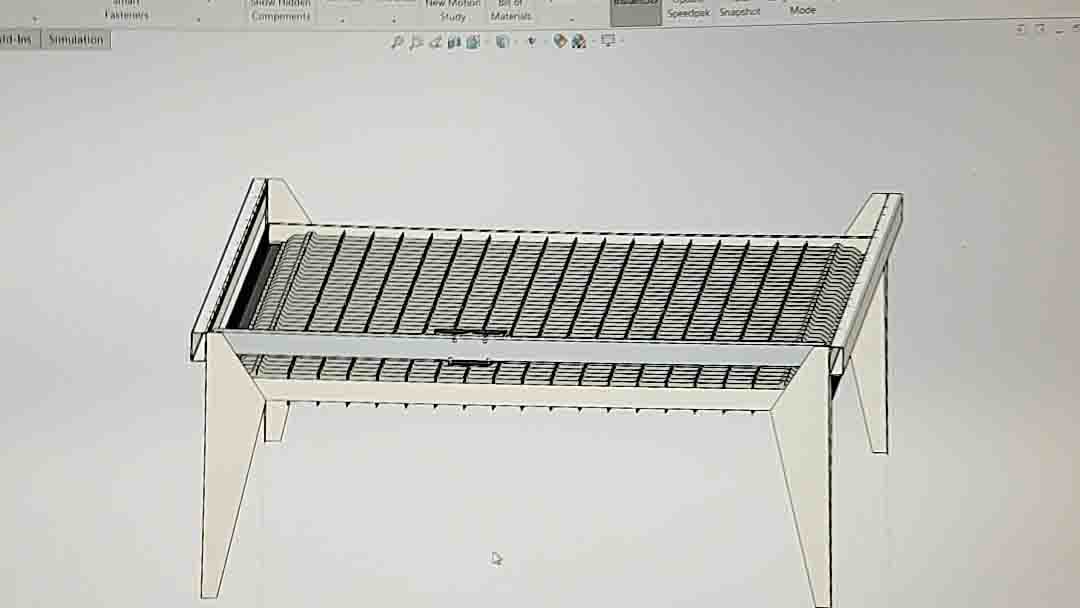Viewport: 1080px width, 608px height.
Task: Open the Add-Ins tab
Action: click(17, 40)
